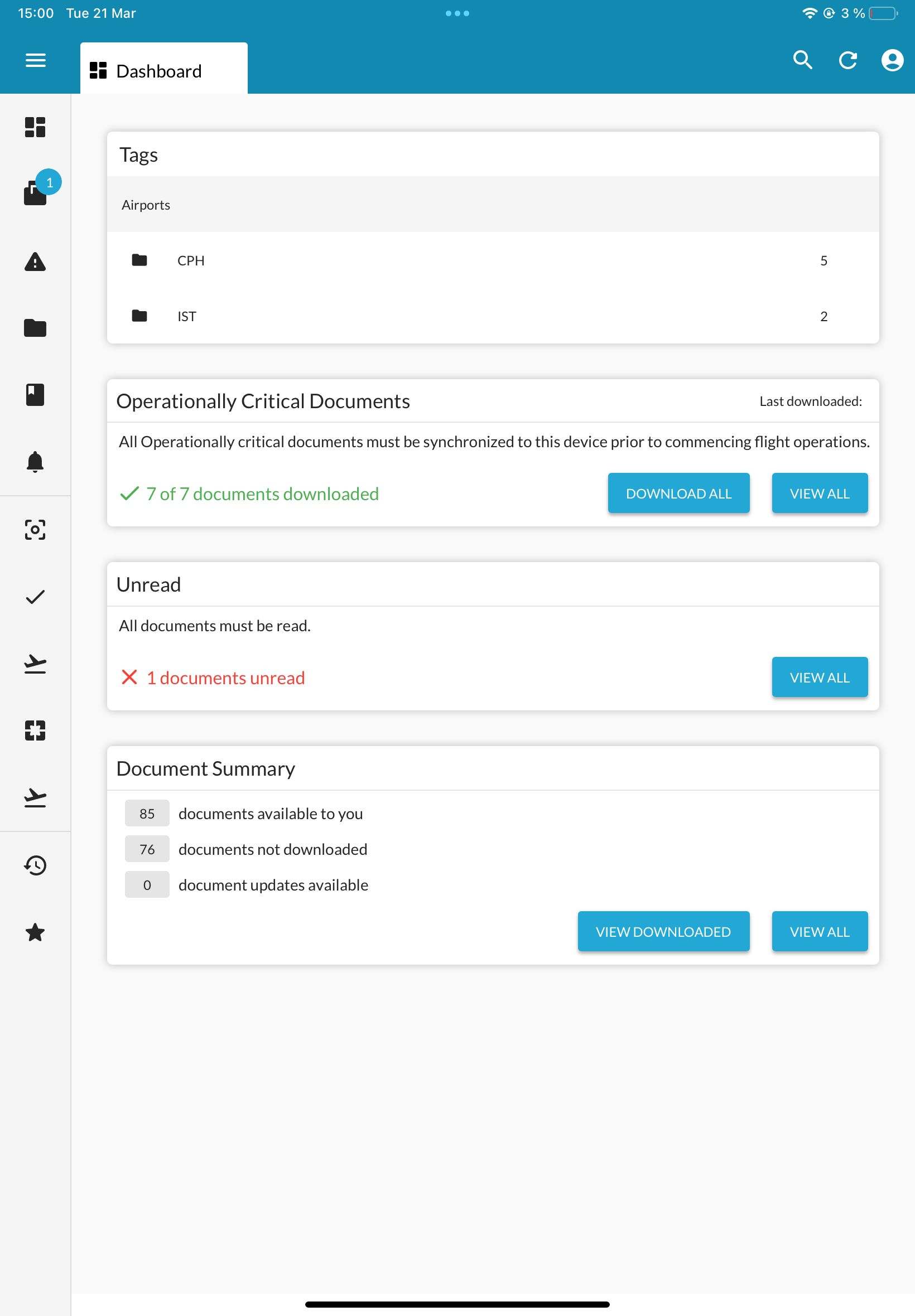Viewport: 915px width, 1316px height.
Task: Select the departing flight sidebar icon
Action: pos(36,664)
